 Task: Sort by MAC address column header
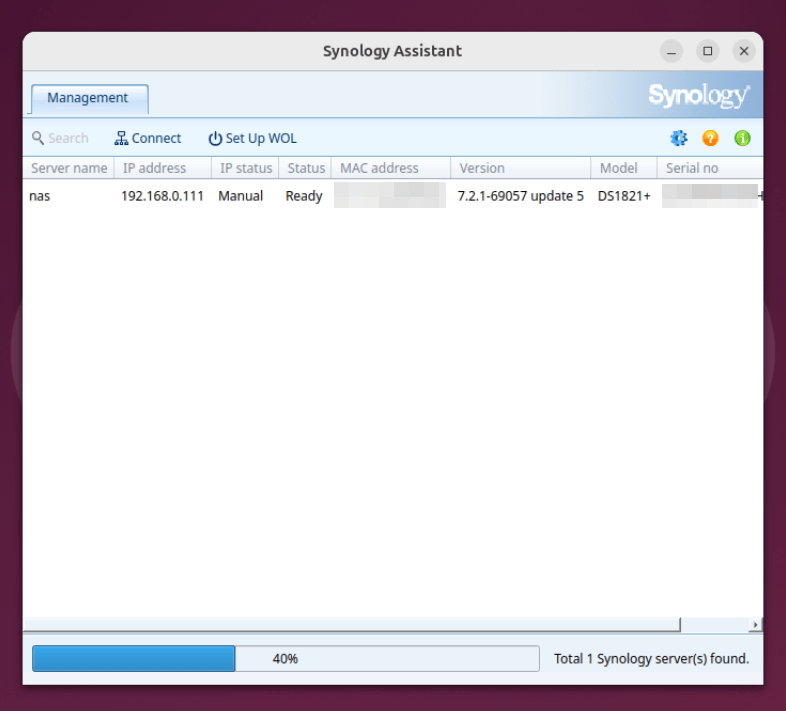click(391, 168)
